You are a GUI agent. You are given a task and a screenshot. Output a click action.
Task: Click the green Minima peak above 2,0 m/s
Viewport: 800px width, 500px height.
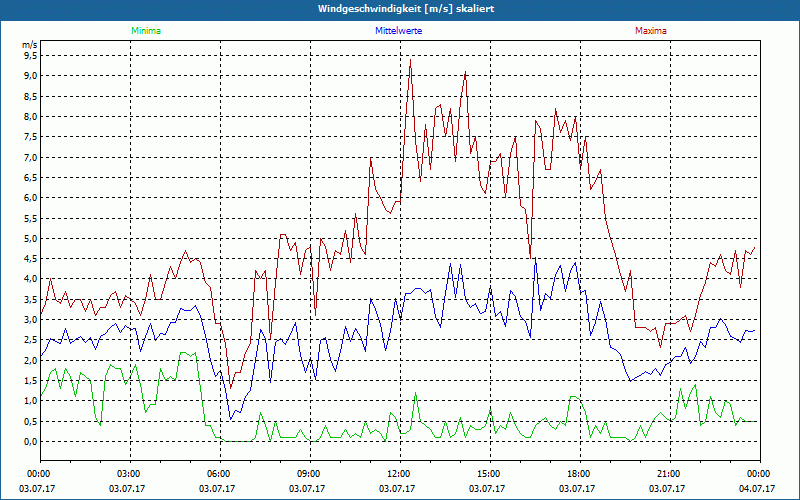coord(187,354)
